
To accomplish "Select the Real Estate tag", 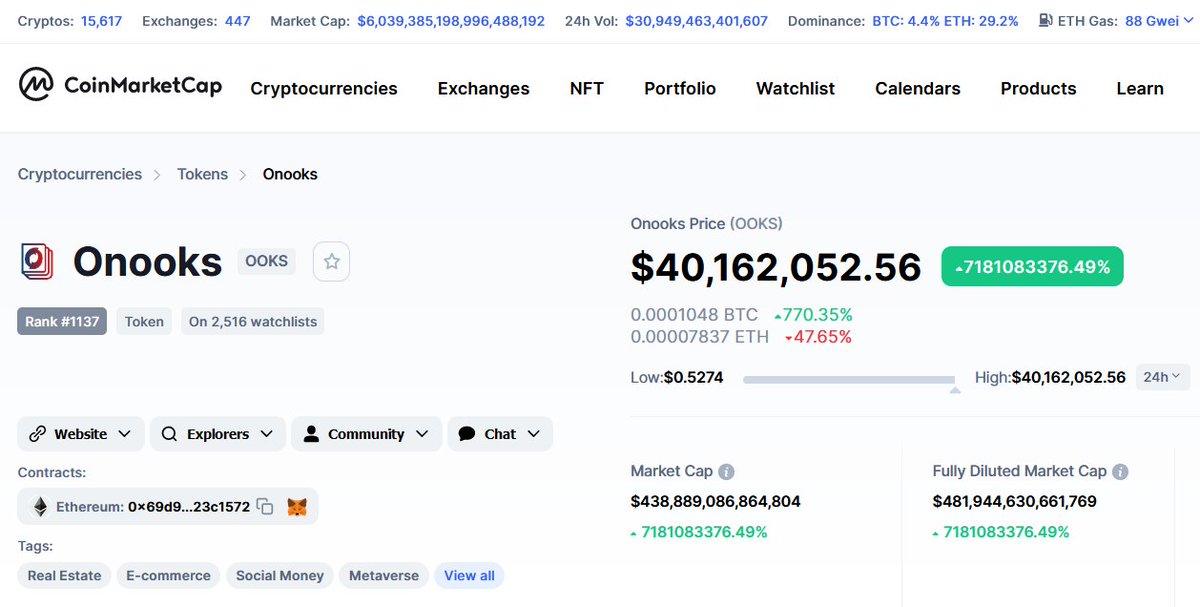I will 64,575.
